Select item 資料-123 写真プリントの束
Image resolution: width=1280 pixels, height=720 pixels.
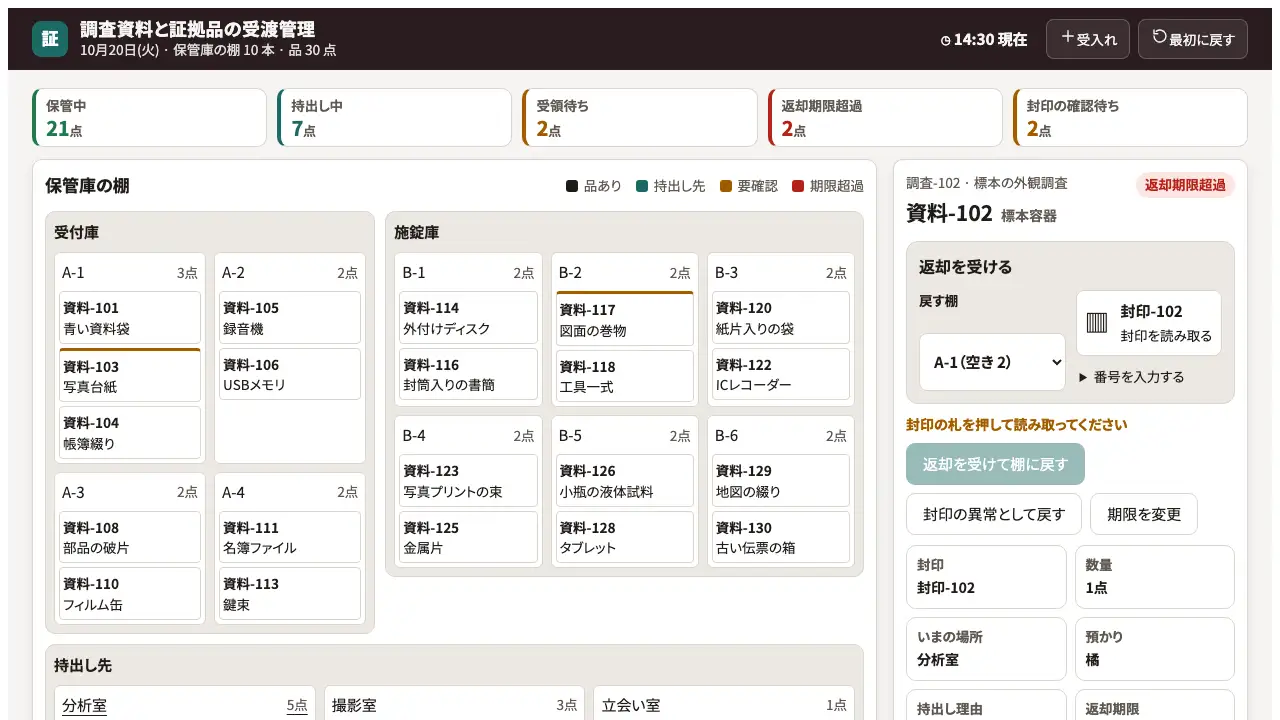(468, 481)
